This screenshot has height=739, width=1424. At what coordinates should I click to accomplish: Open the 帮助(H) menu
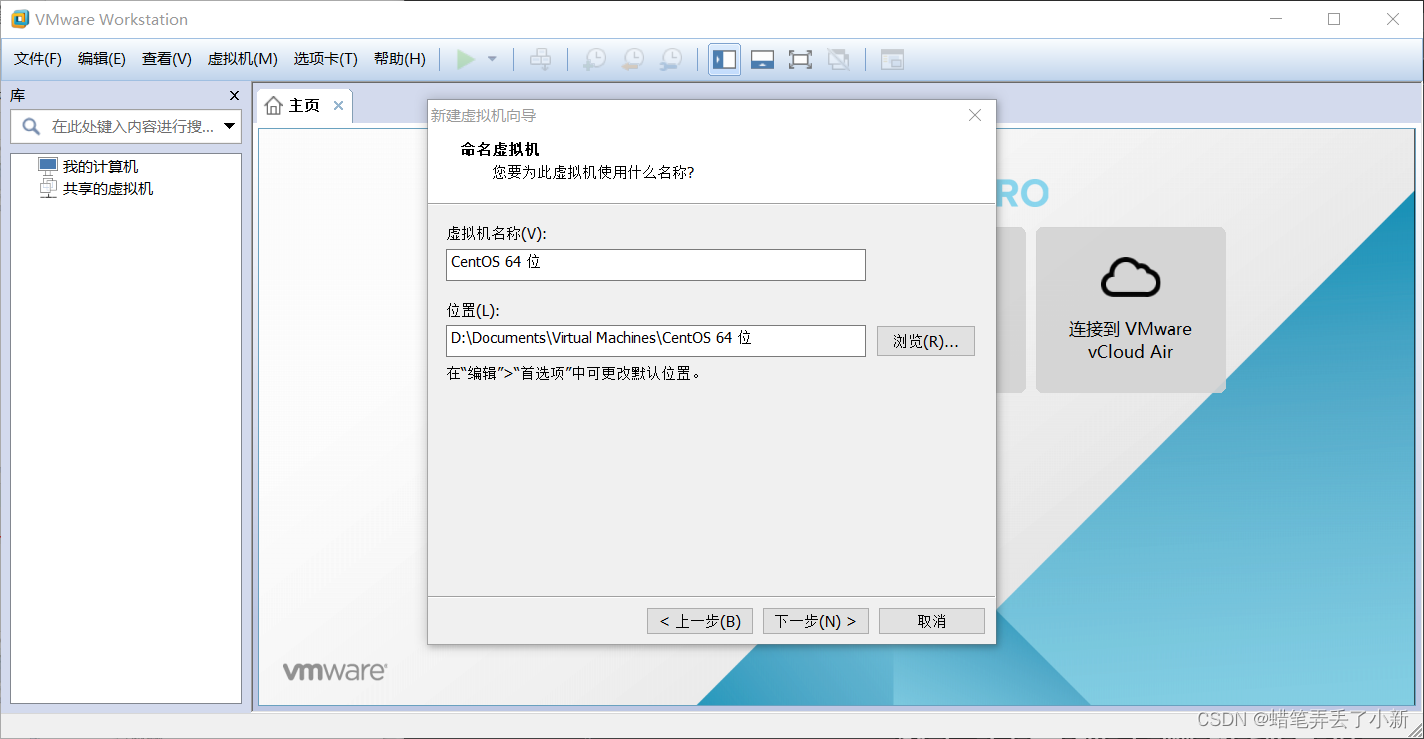point(400,59)
